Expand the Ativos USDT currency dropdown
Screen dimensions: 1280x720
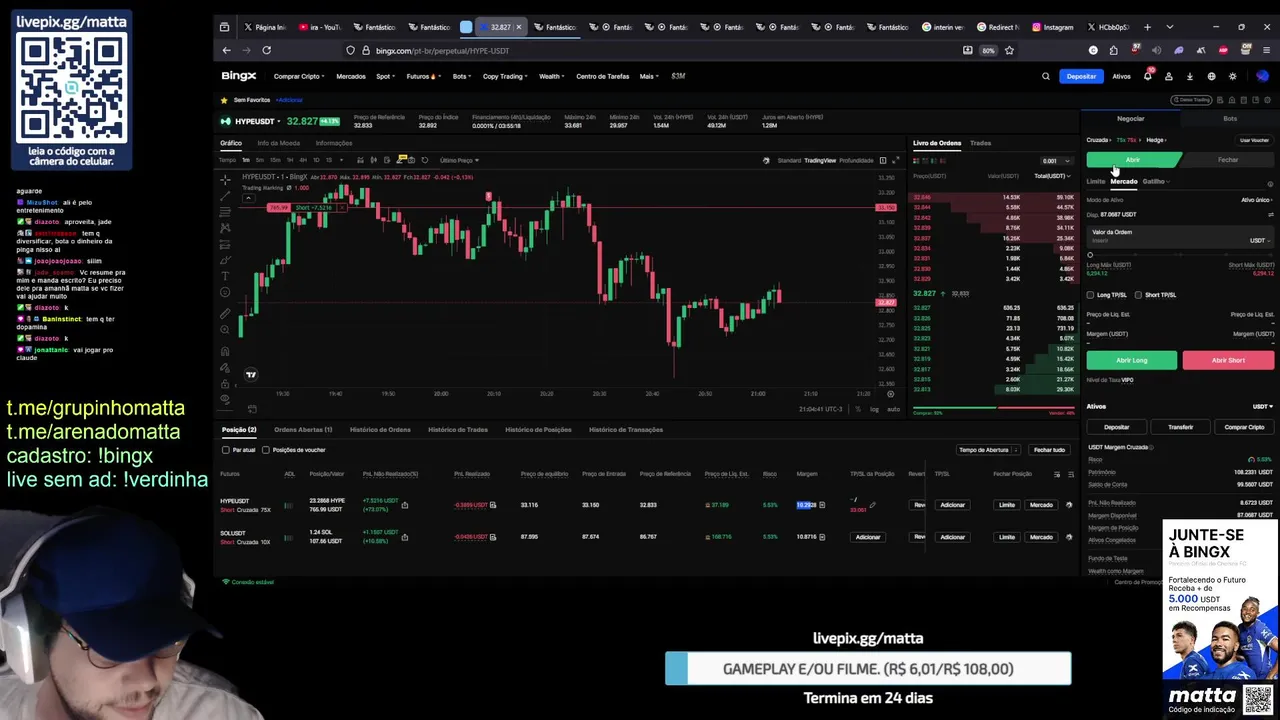coord(1263,407)
